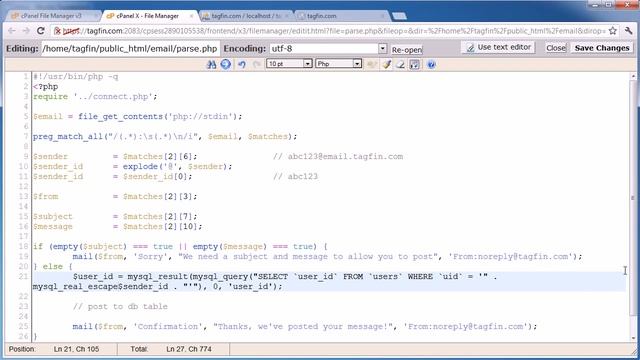
Task: Click the Close editor button
Action: pyautogui.click(x=556, y=48)
